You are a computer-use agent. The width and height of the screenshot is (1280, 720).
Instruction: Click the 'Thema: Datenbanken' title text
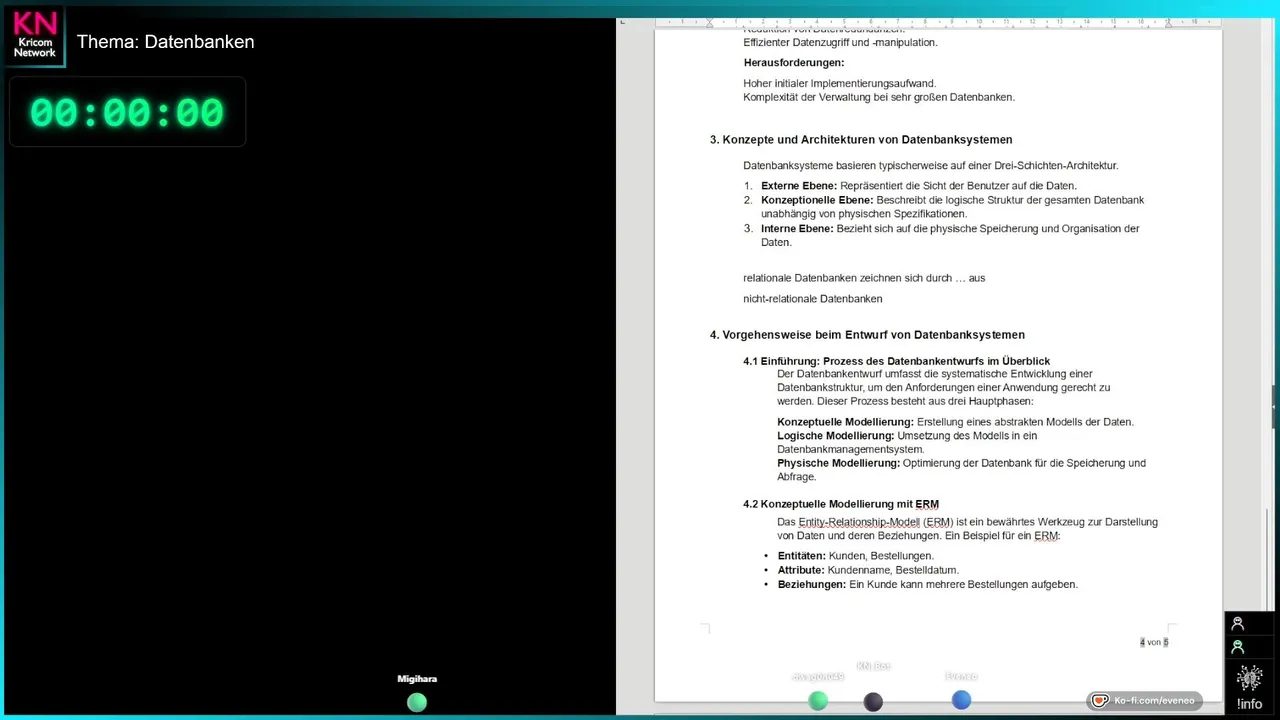click(x=166, y=42)
